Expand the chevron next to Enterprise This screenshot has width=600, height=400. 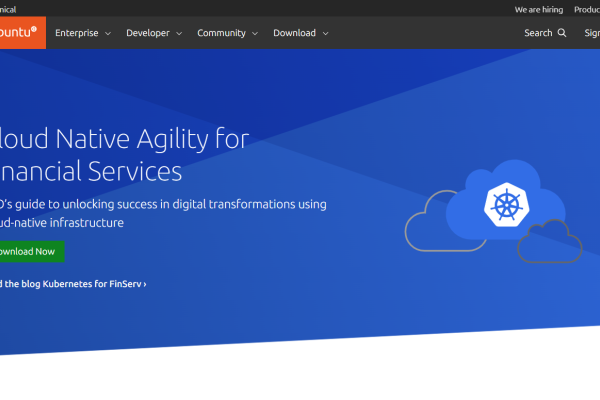pyautogui.click(x=106, y=33)
